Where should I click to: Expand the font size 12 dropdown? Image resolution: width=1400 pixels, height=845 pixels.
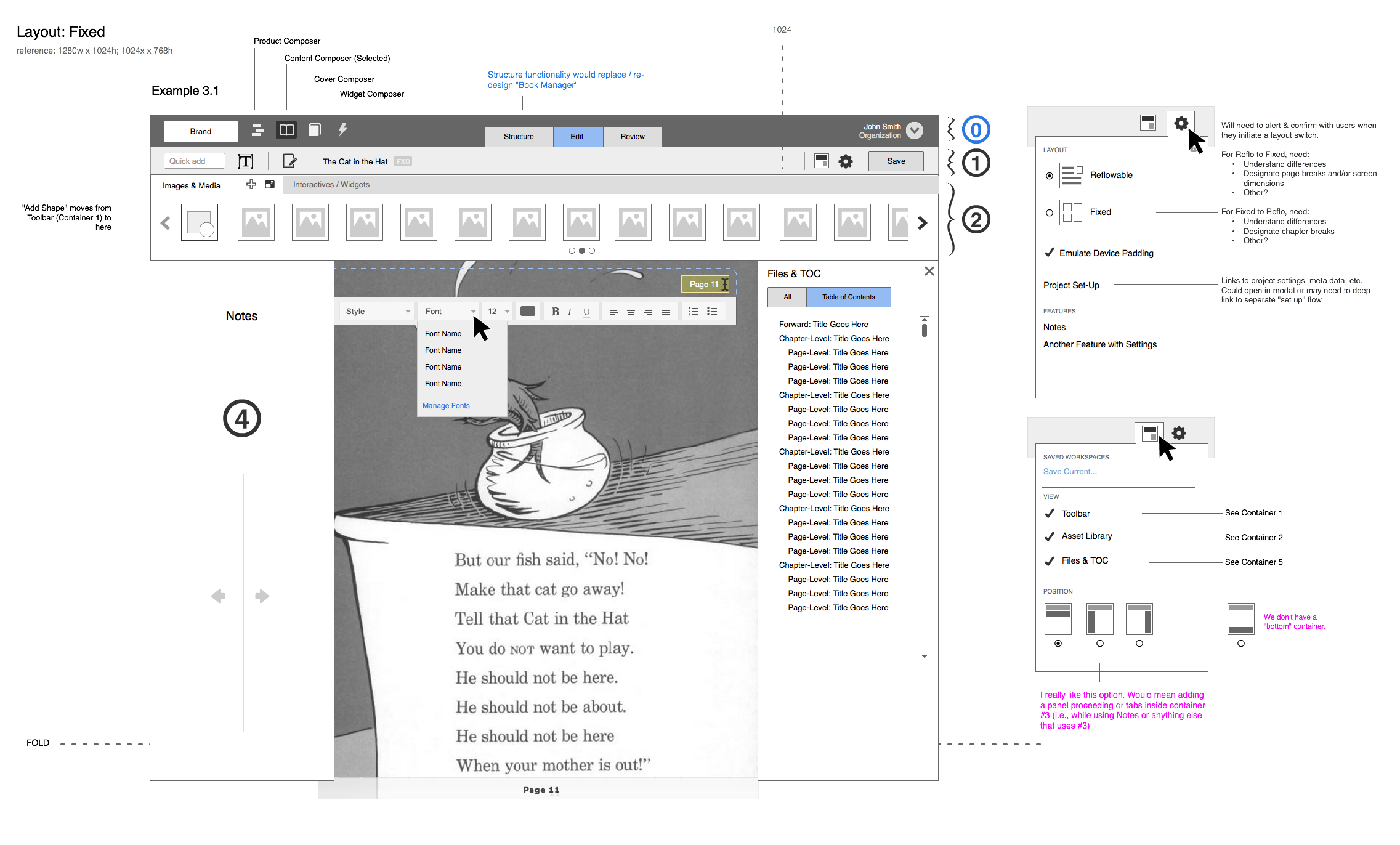498,312
